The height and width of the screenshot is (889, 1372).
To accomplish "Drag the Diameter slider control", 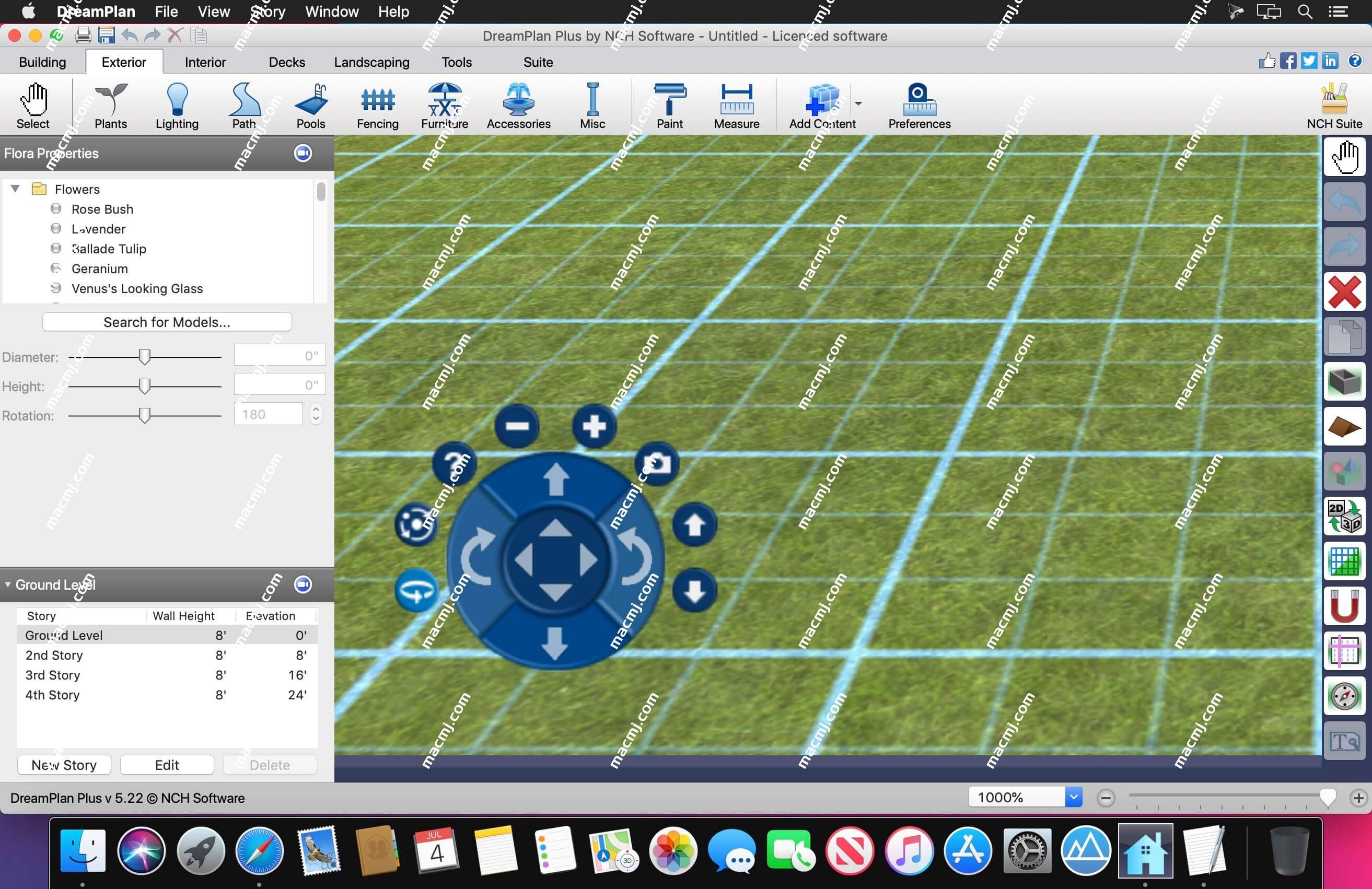I will tap(144, 356).
